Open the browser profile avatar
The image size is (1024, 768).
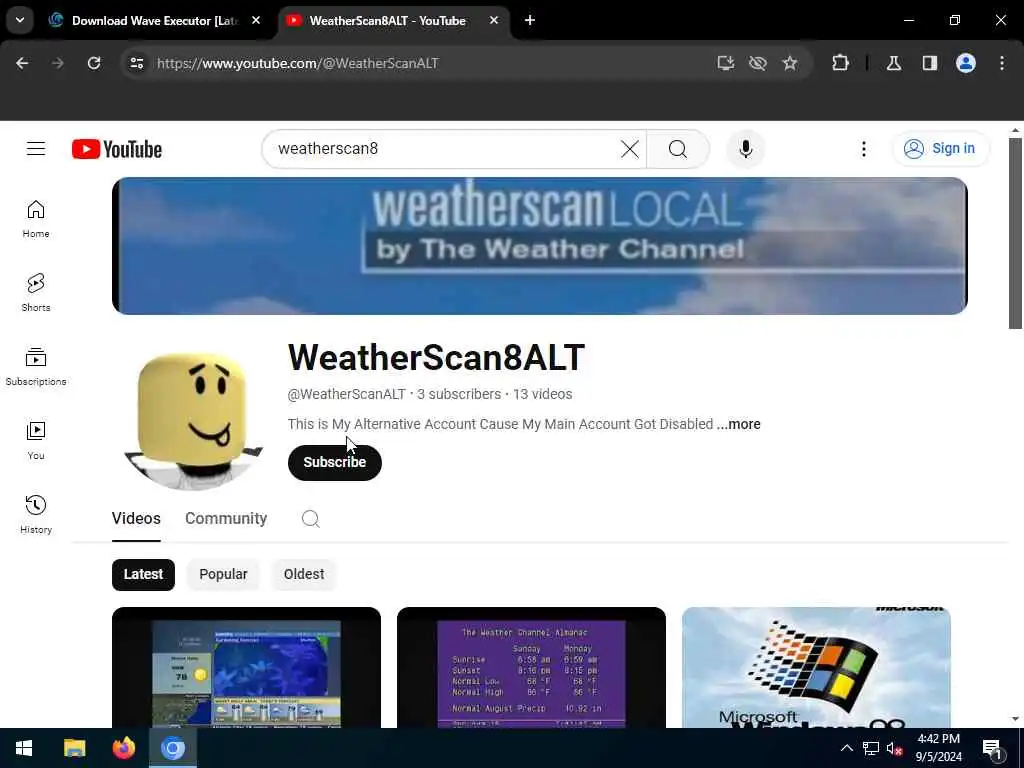pos(966,63)
